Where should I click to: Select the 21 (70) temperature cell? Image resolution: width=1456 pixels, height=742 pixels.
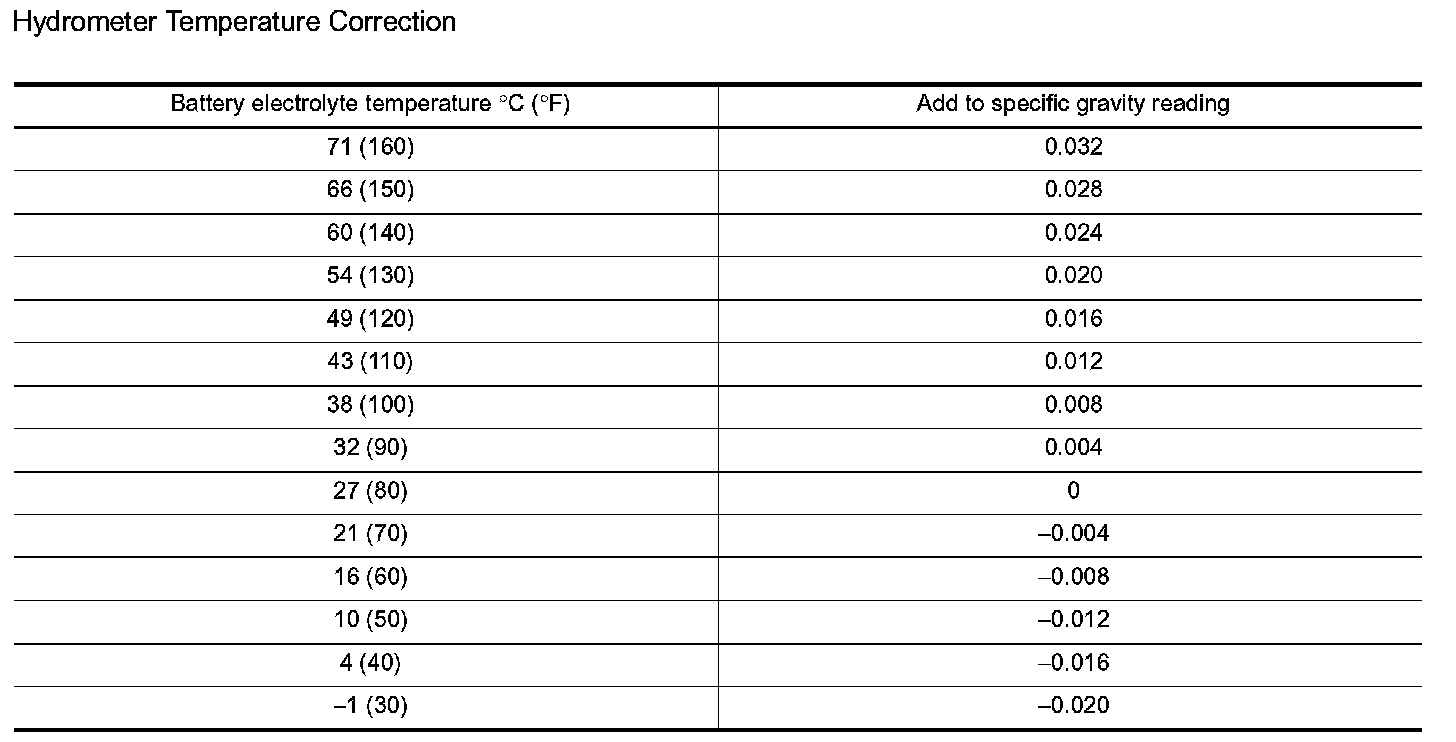pos(370,534)
